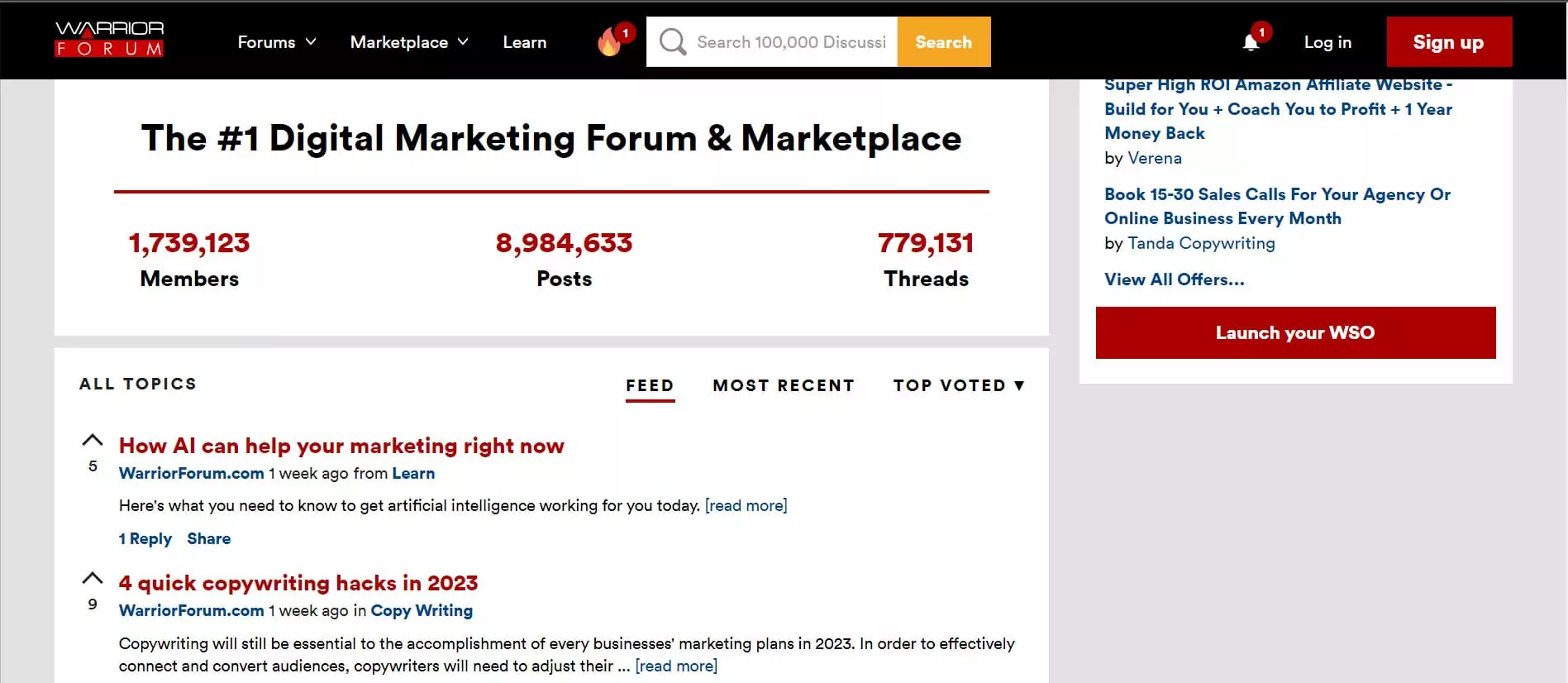
Task: Click Launch your WSO
Action: (1294, 332)
